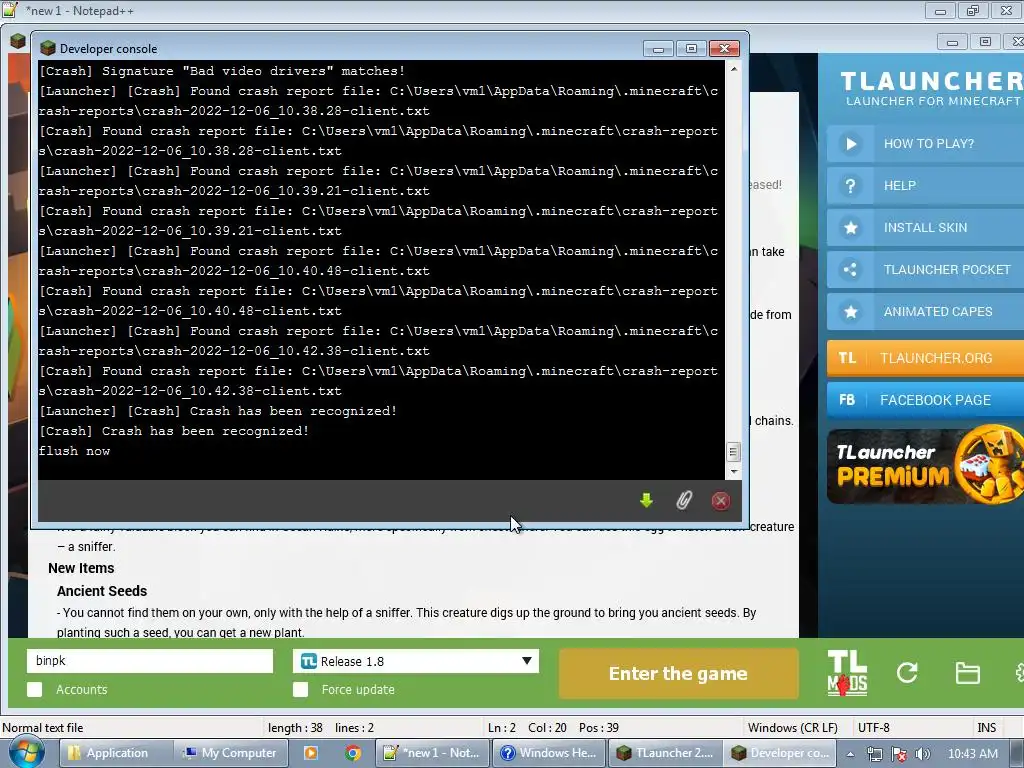Image resolution: width=1024 pixels, height=768 pixels.
Task: Open the FACEBOOK PAGE link button
Action: (x=925, y=400)
